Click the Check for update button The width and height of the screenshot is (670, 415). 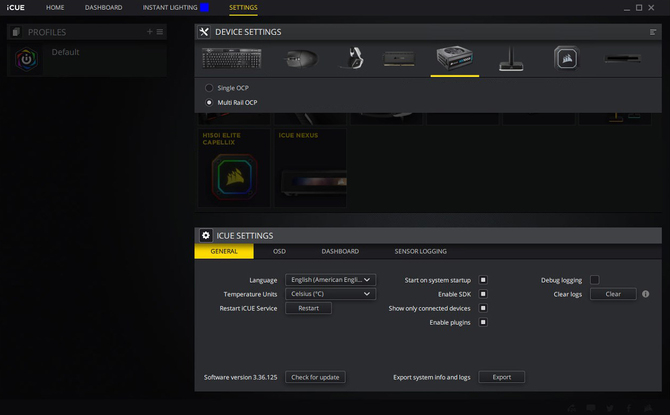pyautogui.click(x=315, y=377)
